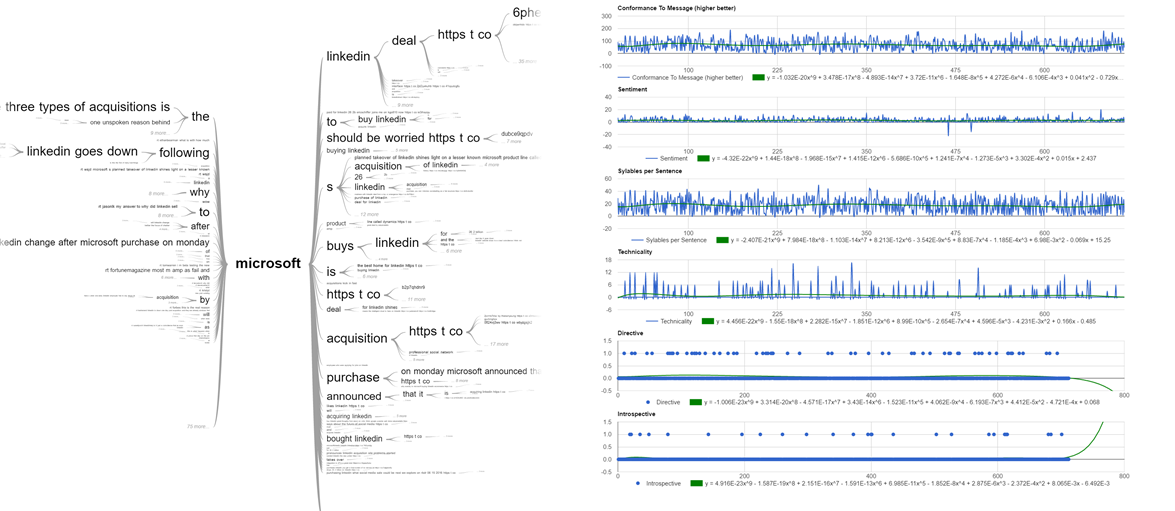Click green trendline swatch in Technicality legend
Screen dimensions: 1175x511
[x=707, y=321]
